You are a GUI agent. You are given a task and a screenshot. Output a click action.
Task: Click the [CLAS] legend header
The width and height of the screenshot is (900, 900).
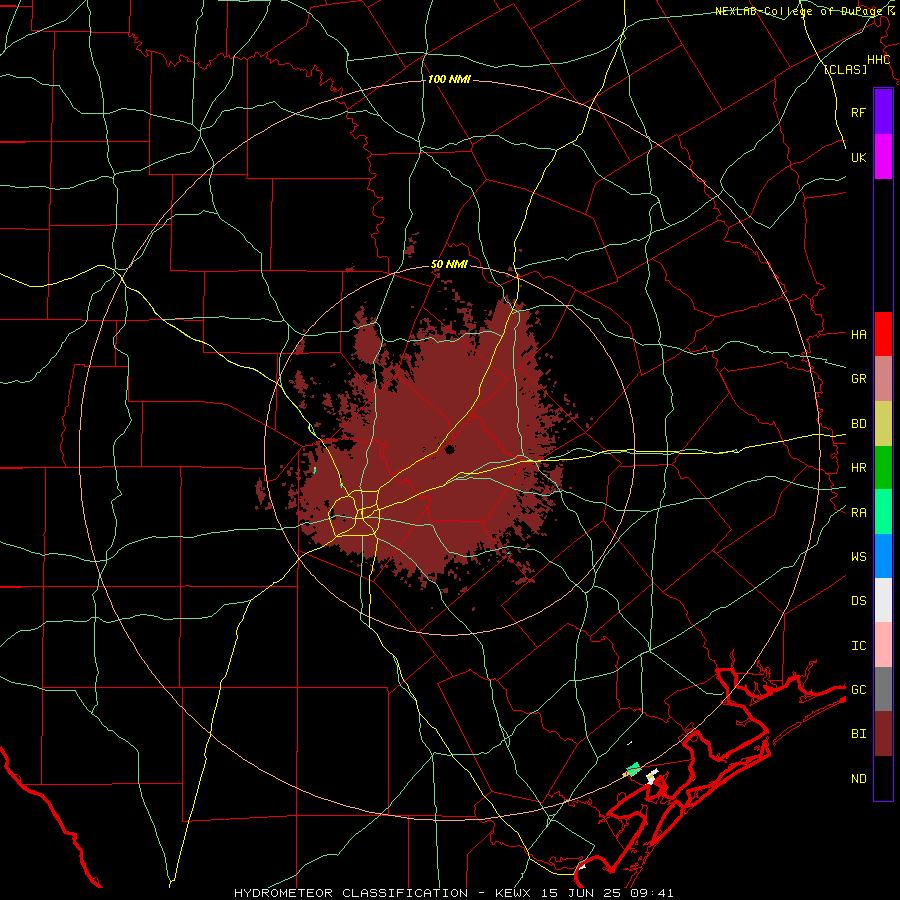click(x=845, y=69)
